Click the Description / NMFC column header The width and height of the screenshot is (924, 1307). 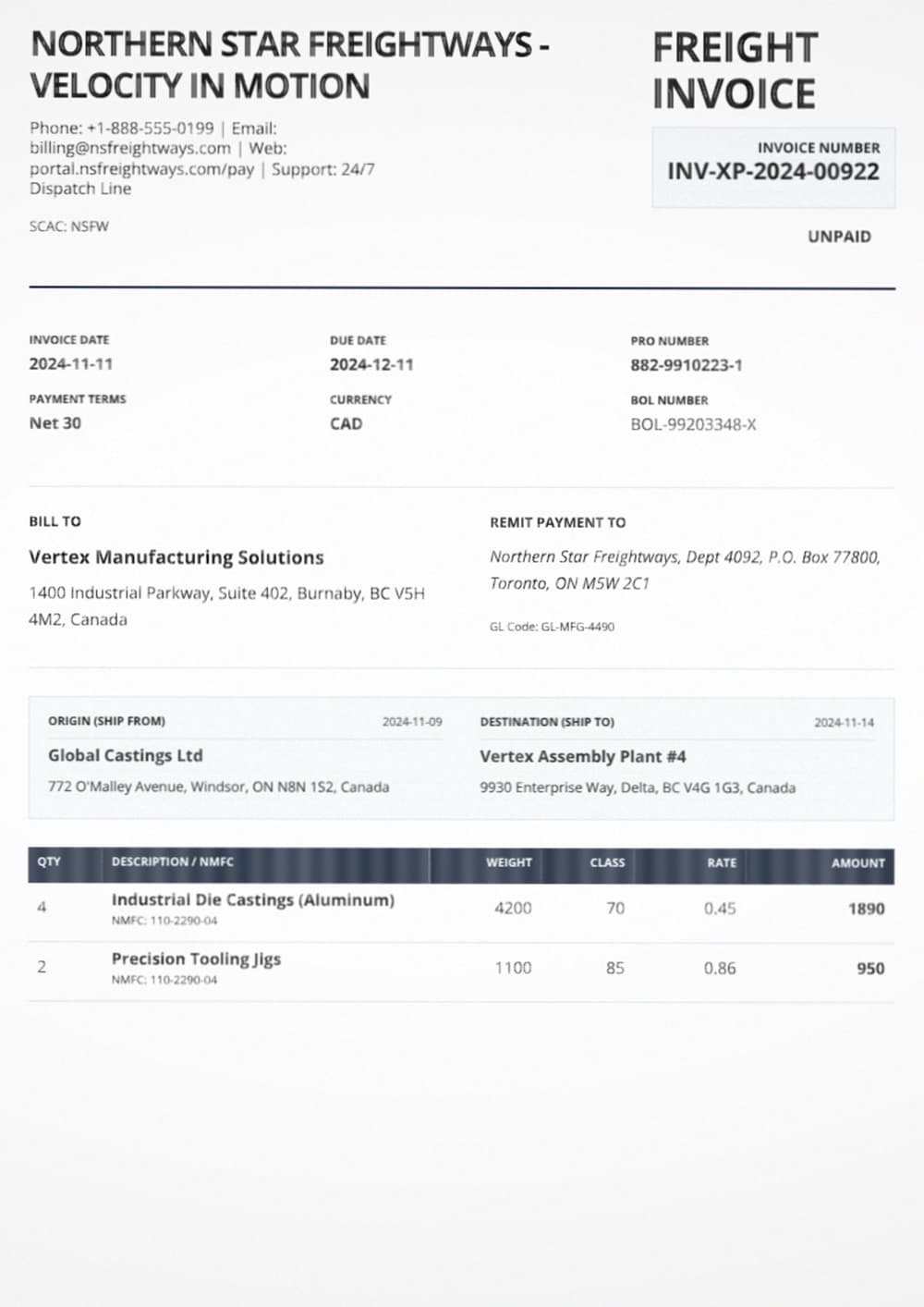coord(173,861)
